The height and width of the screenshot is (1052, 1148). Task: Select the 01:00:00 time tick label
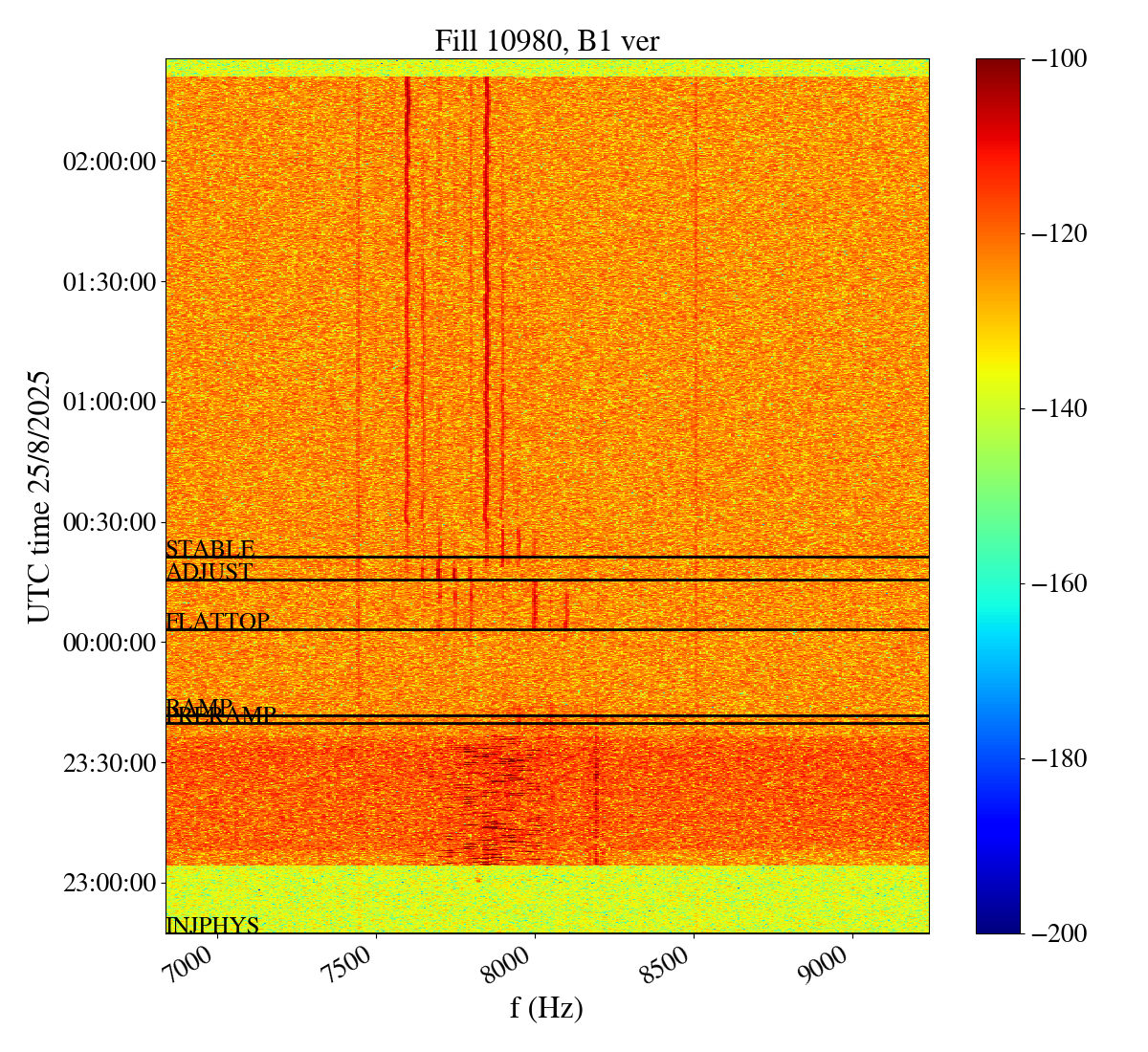(x=108, y=402)
